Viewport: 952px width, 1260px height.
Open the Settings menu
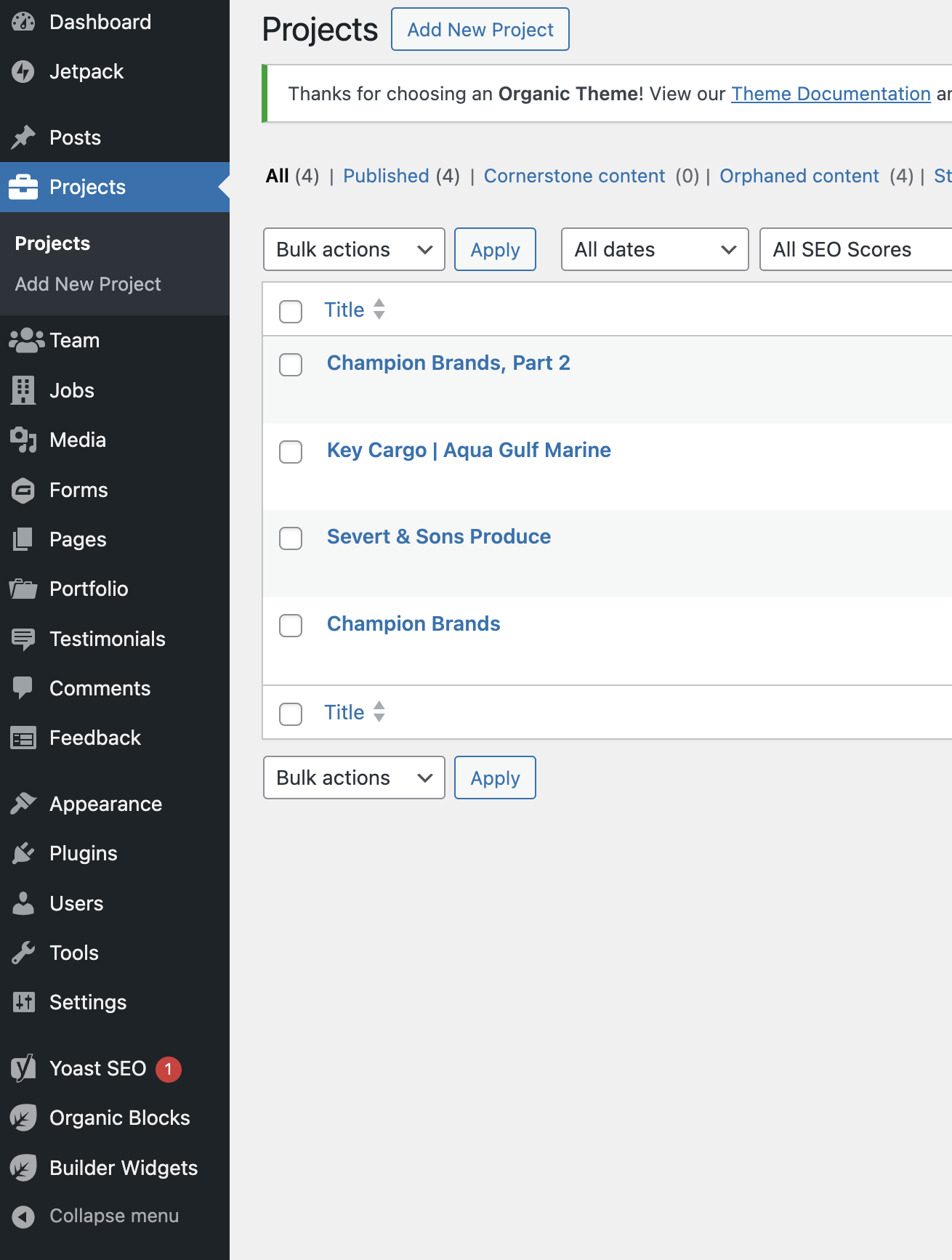115,1002
